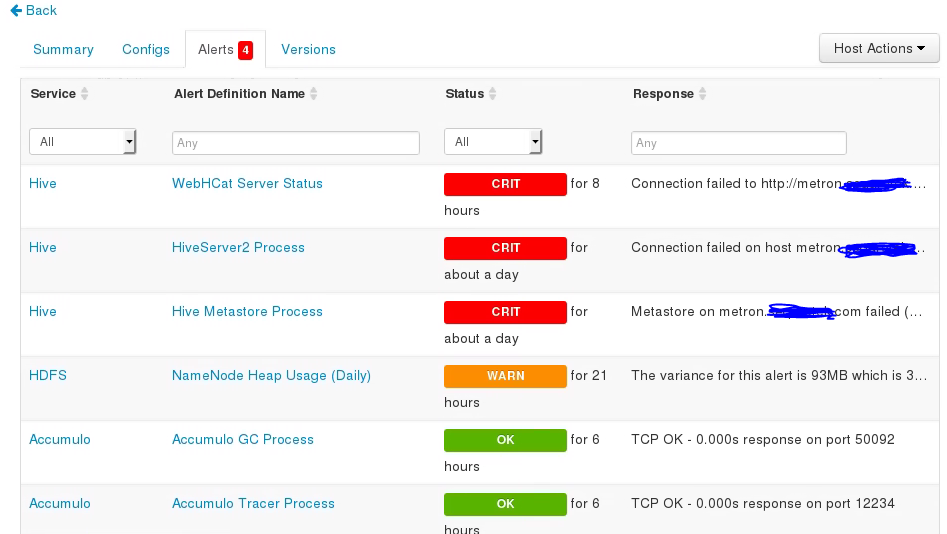
Task: Open Accumulo service link in Tracer row
Action: pos(60,504)
